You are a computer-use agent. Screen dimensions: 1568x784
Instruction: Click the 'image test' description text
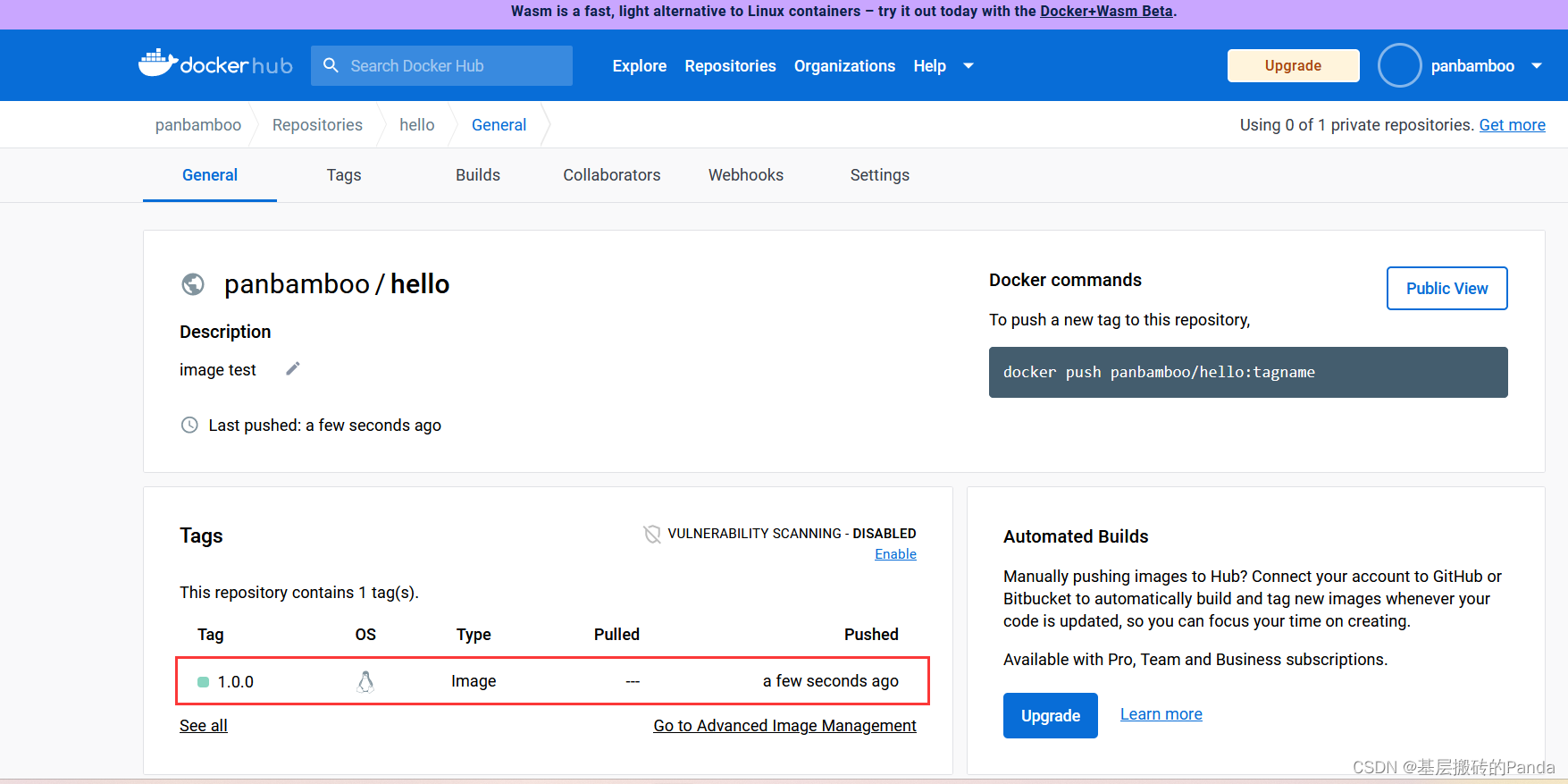218,370
